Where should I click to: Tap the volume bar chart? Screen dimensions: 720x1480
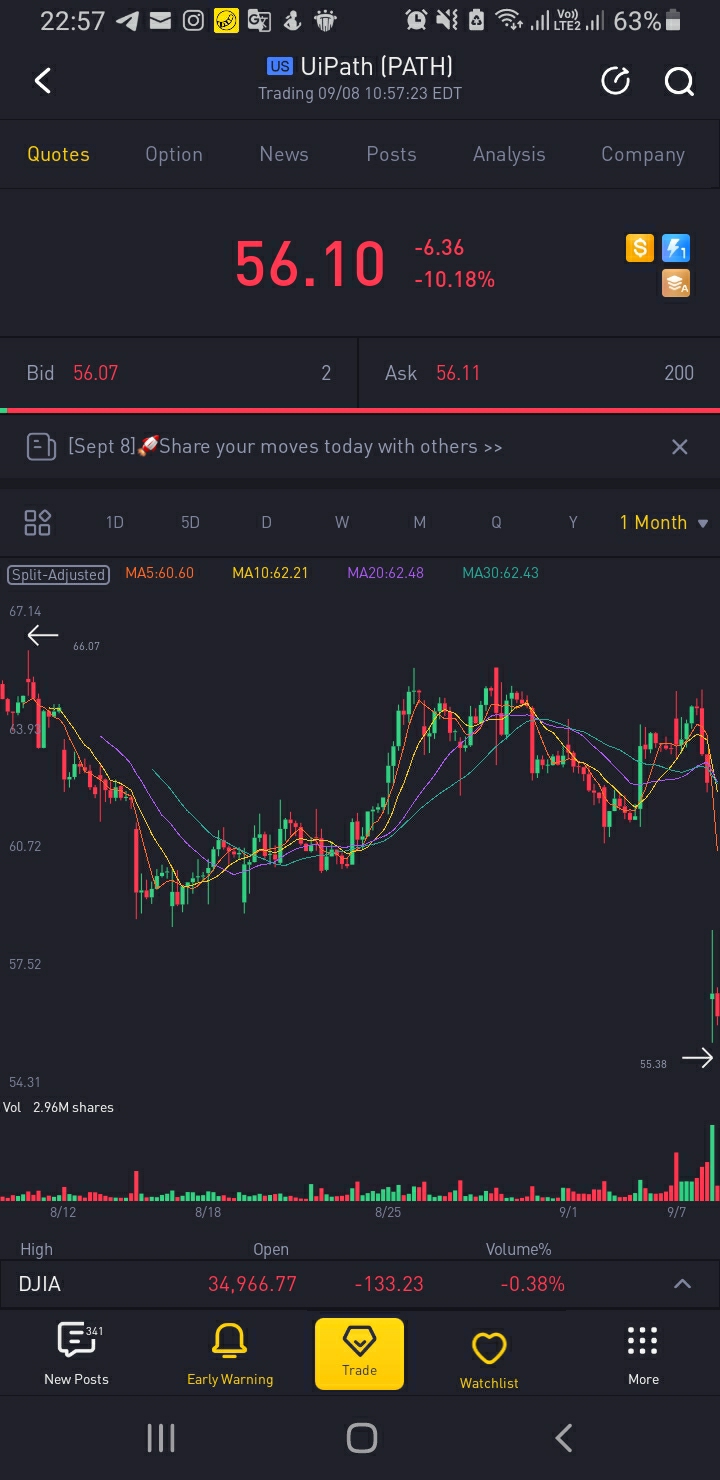[360, 1163]
